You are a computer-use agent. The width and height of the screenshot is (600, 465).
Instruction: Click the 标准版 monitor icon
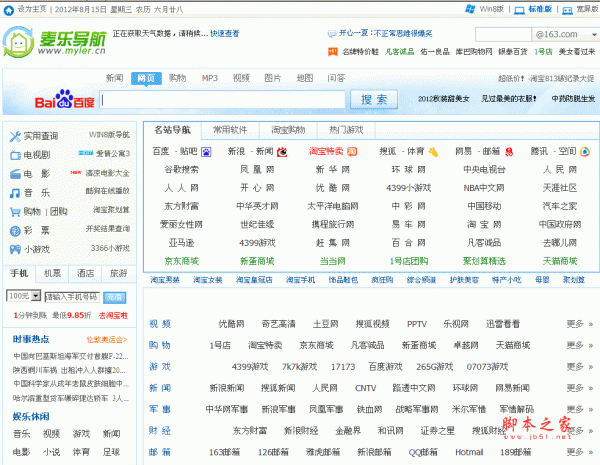(x=519, y=10)
